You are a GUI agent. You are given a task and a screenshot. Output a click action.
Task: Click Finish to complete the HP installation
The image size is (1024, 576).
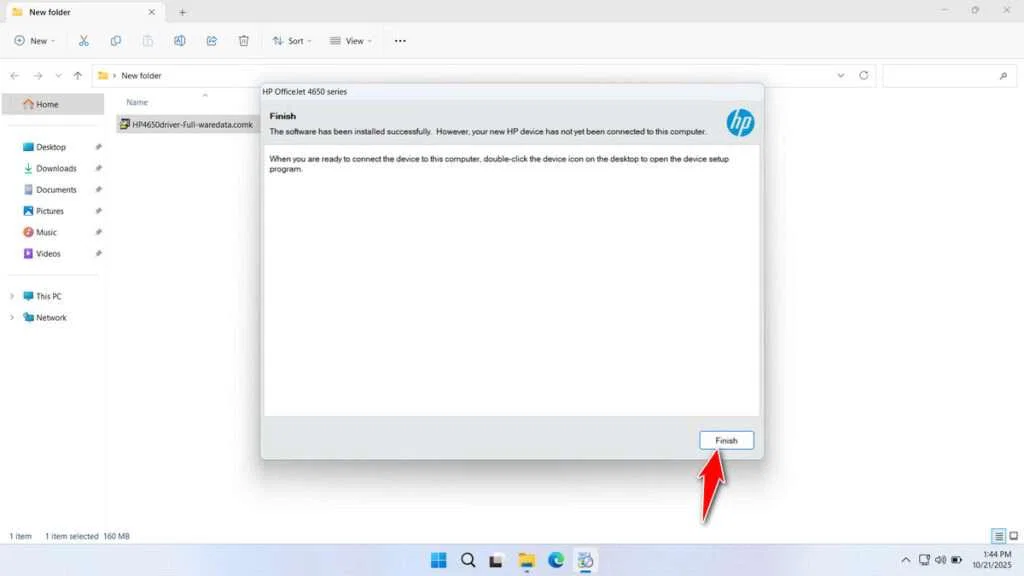tap(726, 440)
